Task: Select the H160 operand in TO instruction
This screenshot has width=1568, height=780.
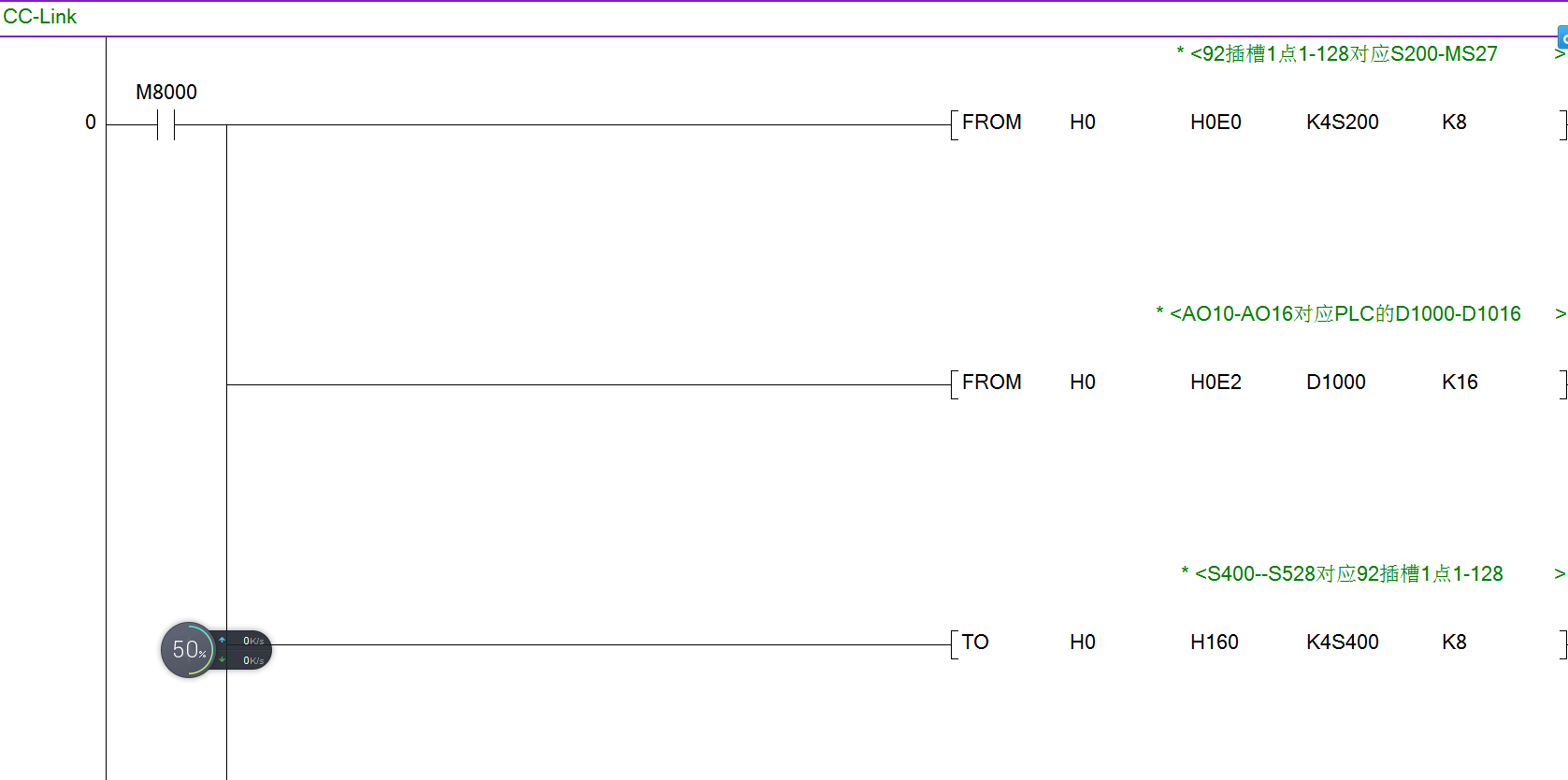Action: 1214,643
